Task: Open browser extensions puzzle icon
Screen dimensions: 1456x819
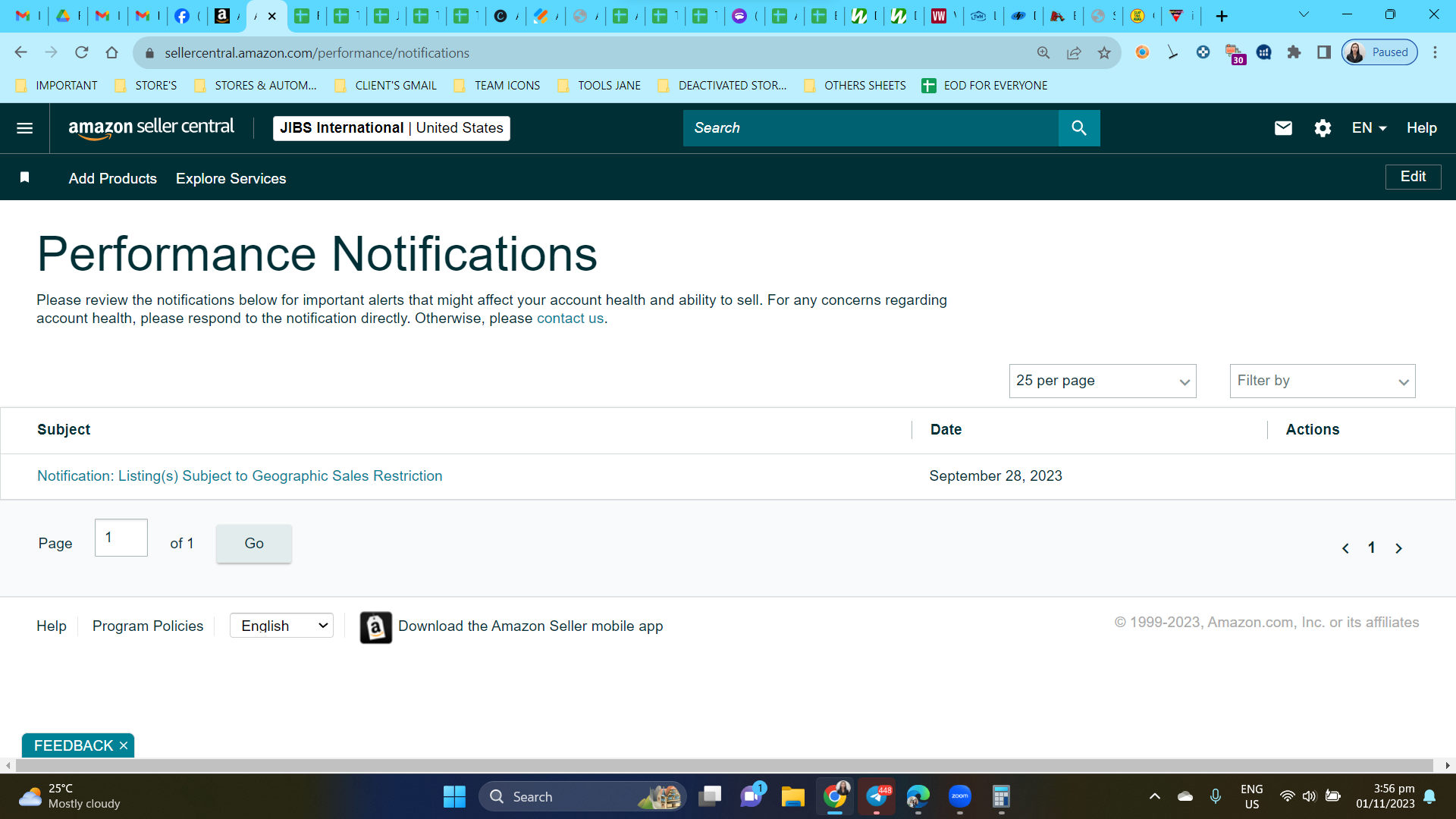Action: (x=1294, y=52)
